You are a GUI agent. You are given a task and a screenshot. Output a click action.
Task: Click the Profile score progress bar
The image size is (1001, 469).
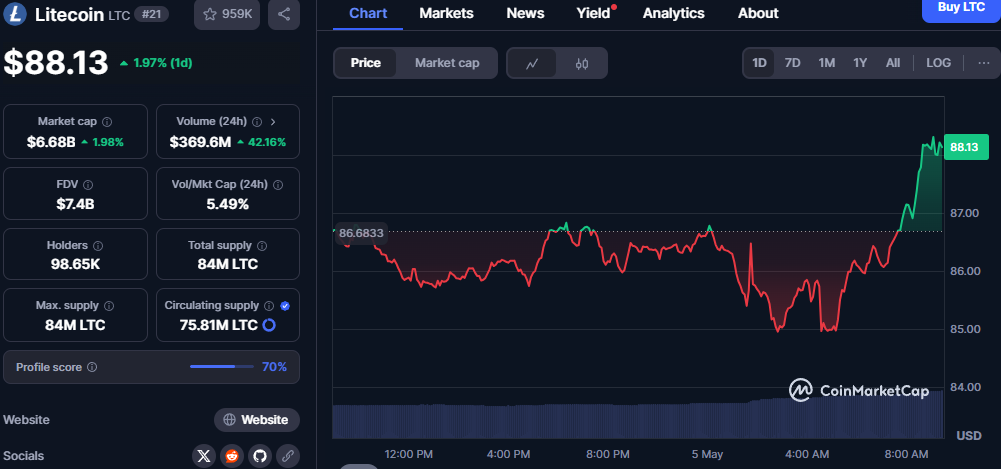coord(222,367)
